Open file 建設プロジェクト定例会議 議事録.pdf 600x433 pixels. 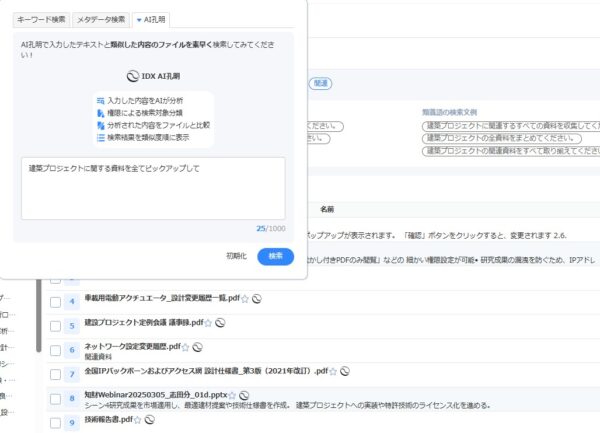pyautogui.click(x=144, y=322)
